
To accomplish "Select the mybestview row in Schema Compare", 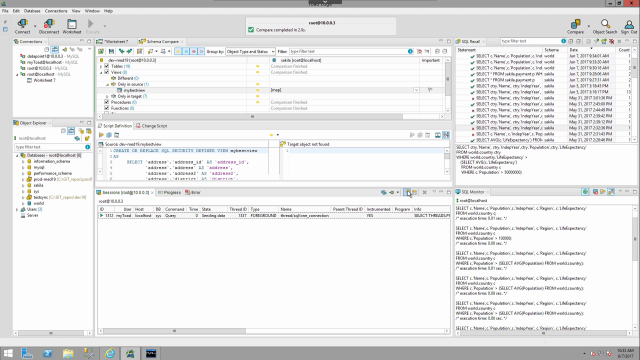I will click(269, 90).
